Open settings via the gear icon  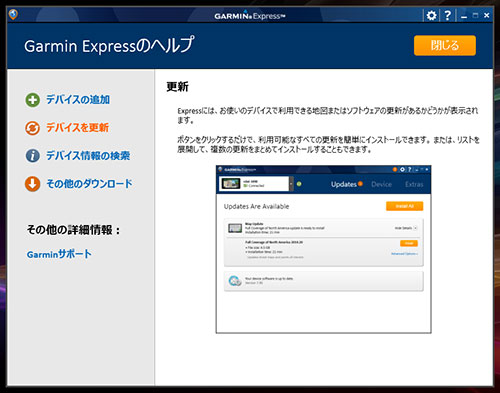[x=432, y=15]
